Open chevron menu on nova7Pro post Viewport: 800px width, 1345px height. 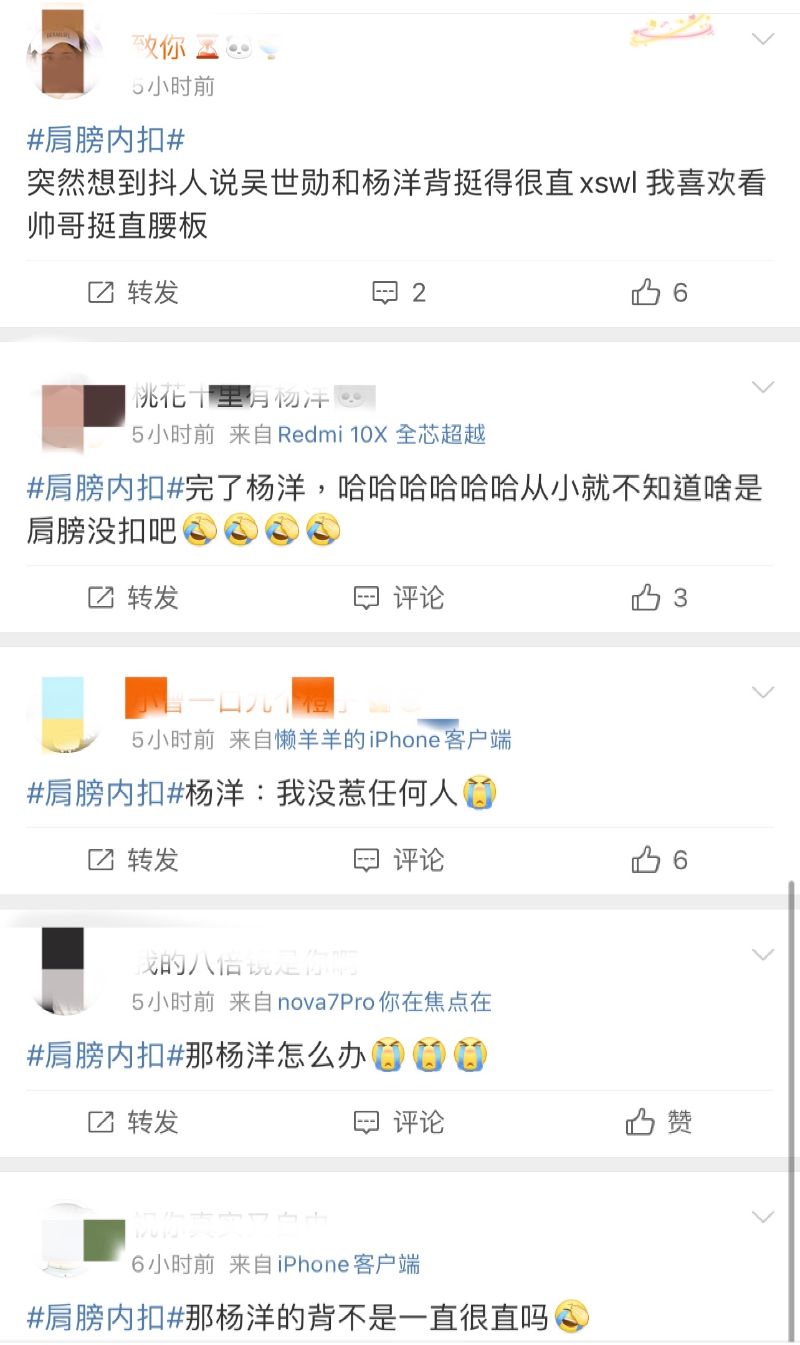coord(763,955)
